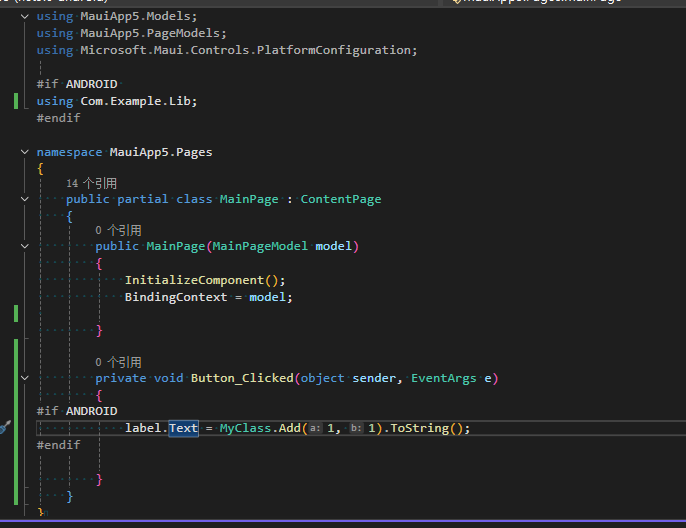Click the 'a:' parameter inlay hint

pos(315,428)
